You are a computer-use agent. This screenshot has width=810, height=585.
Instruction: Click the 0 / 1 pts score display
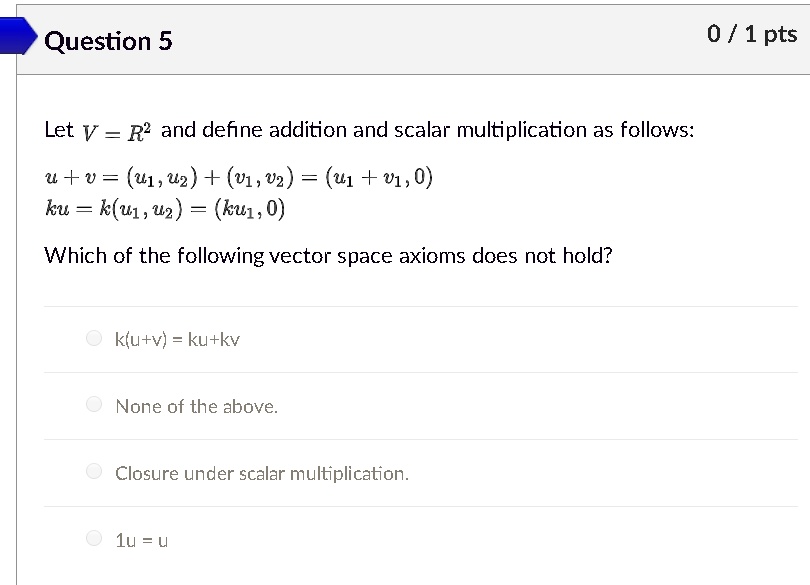[x=752, y=33]
